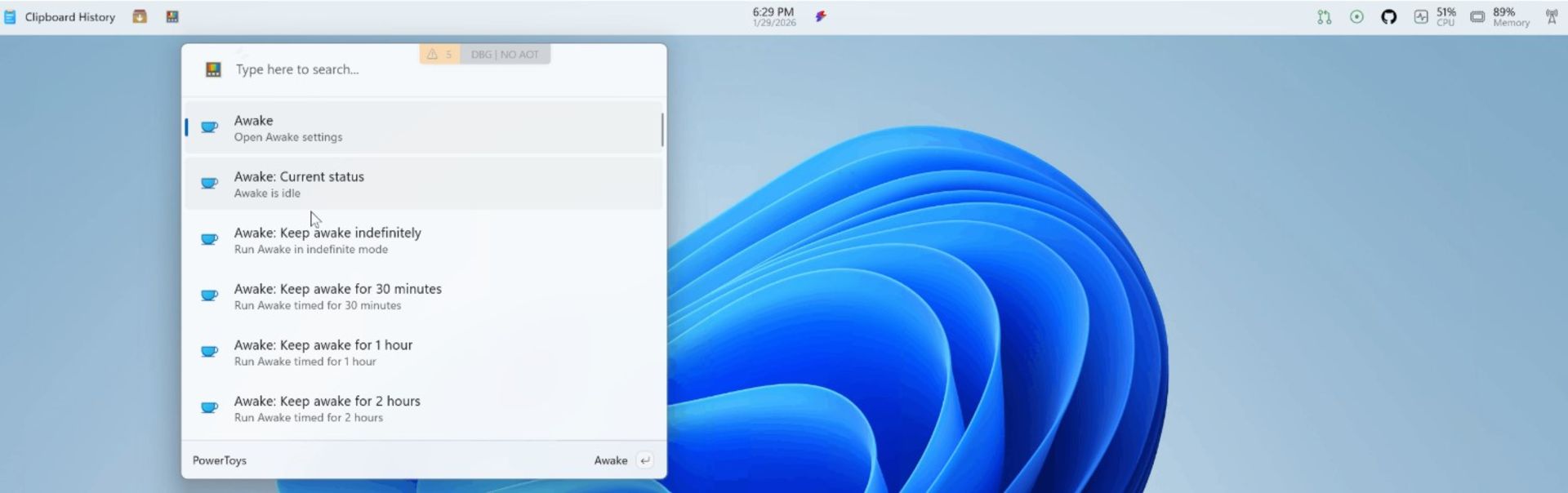The height and width of the screenshot is (493, 1568).
Task: Select Awake: Current status row
Action: click(423, 184)
